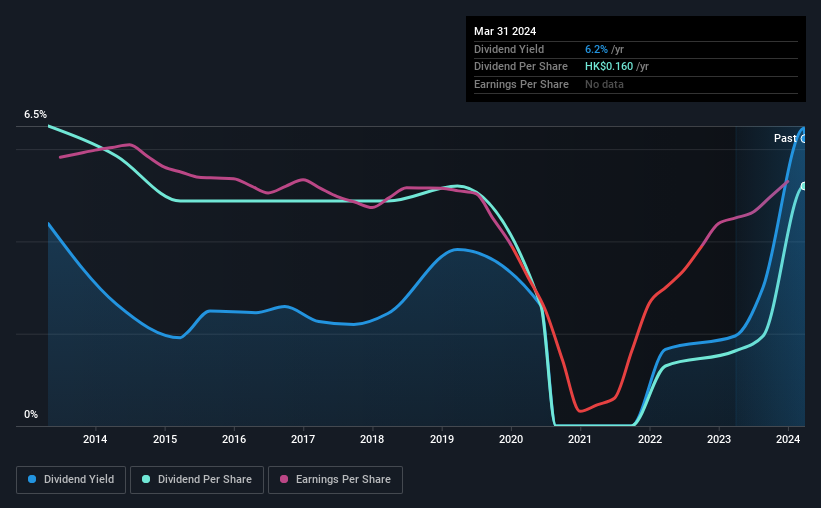This screenshot has height=508, width=821.
Task: Click the teal Dividend Per Share legend dot
Action: click(146, 479)
